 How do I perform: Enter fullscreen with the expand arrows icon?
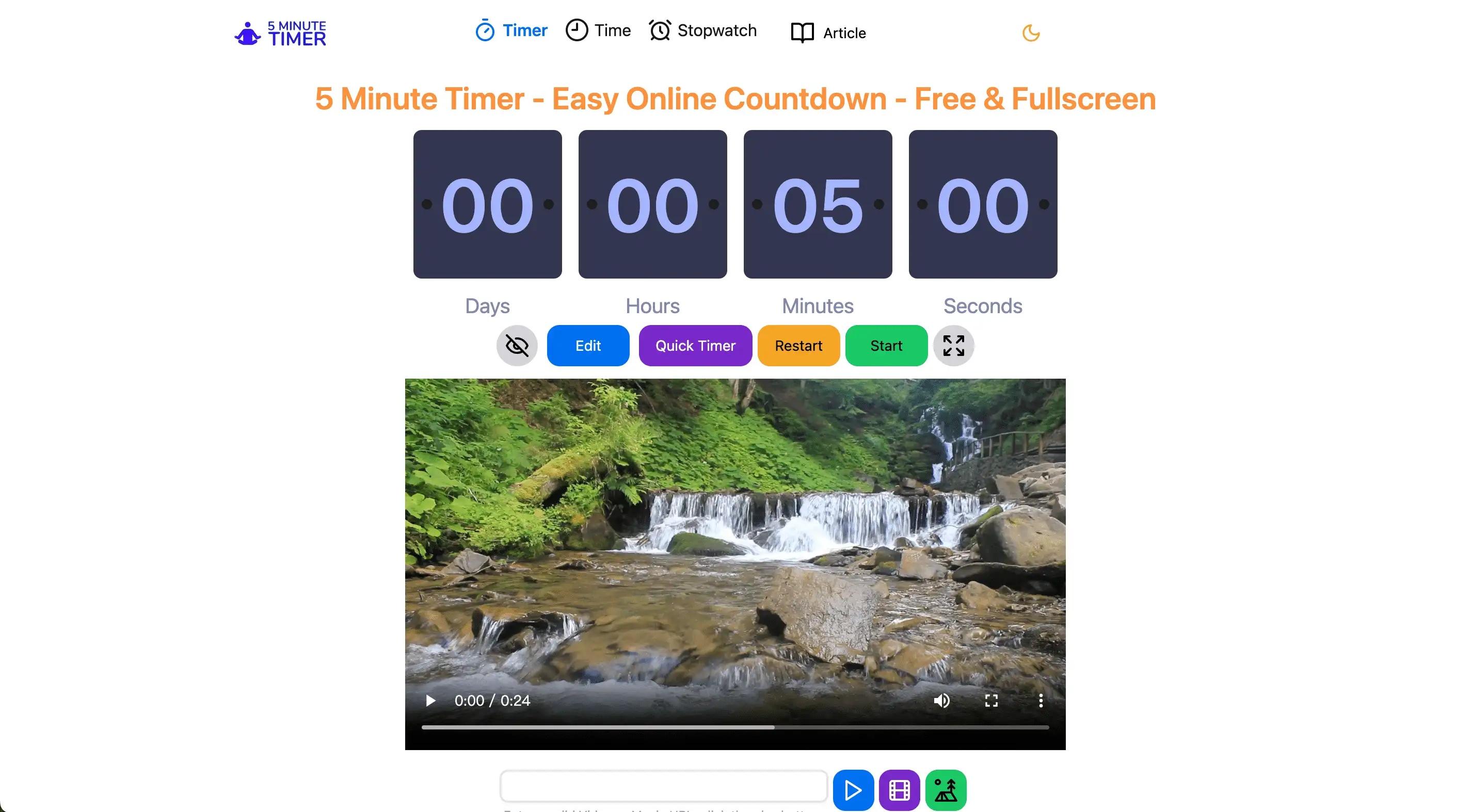tap(953, 345)
